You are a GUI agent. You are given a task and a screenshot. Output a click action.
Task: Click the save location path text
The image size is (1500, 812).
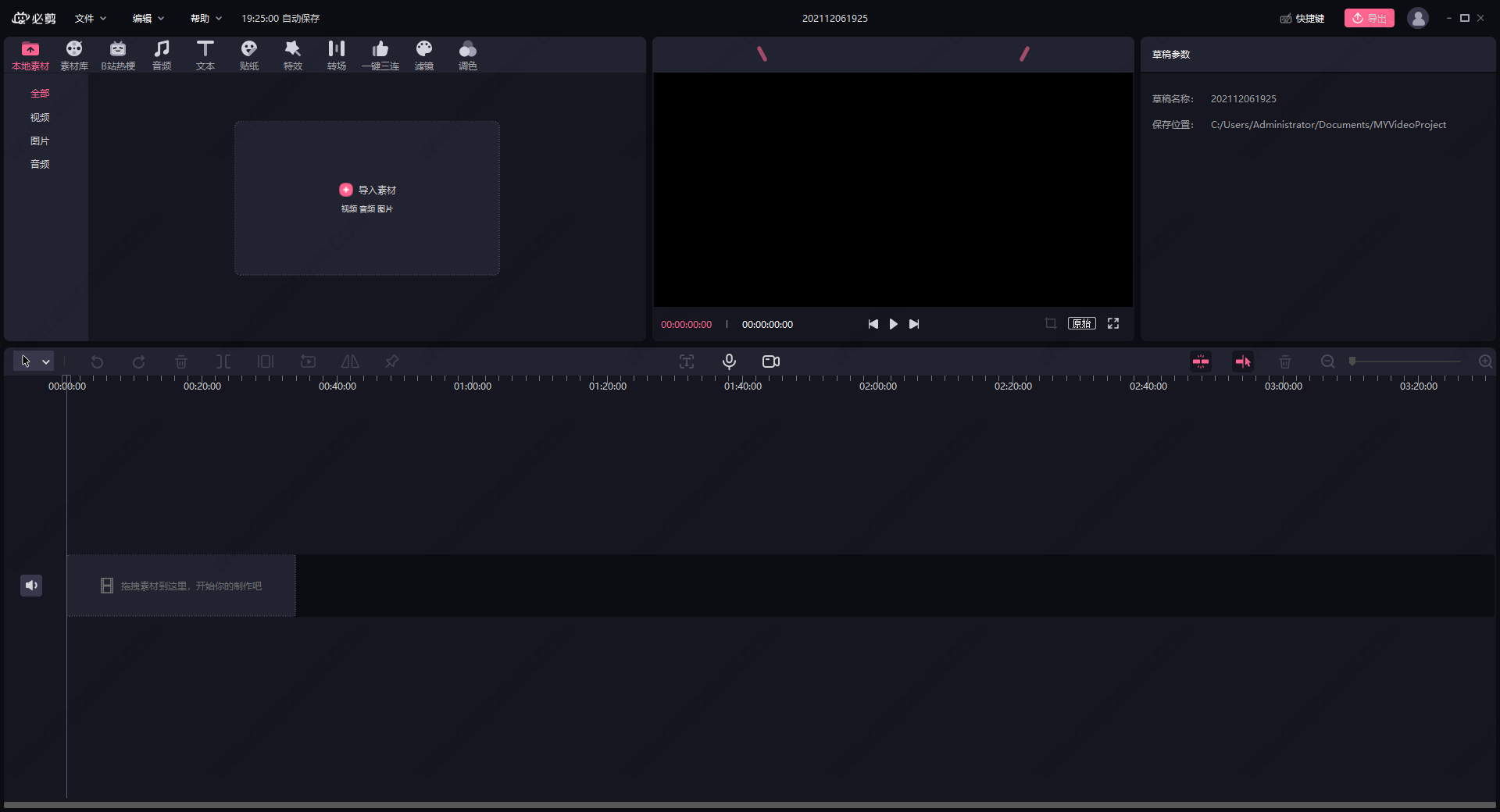1328,125
